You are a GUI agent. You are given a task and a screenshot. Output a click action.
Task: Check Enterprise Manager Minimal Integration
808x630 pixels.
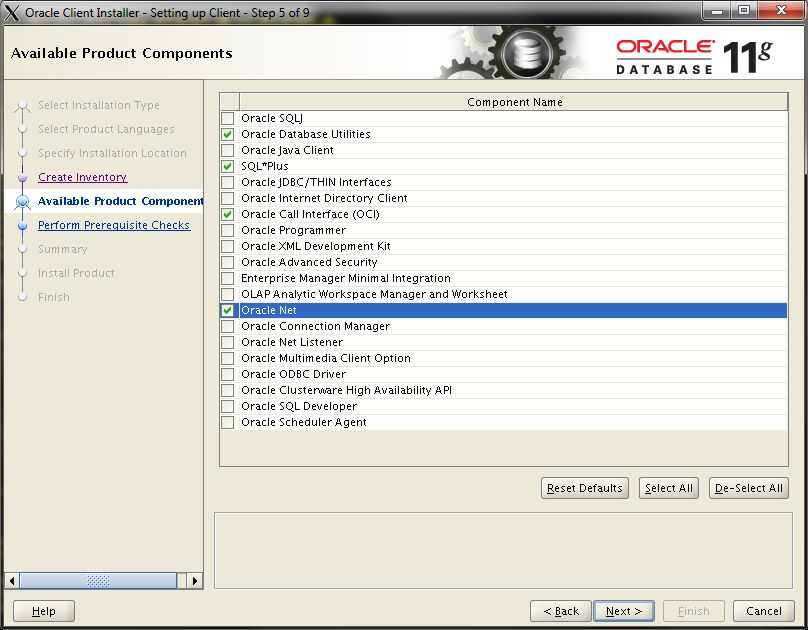[227, 278]
